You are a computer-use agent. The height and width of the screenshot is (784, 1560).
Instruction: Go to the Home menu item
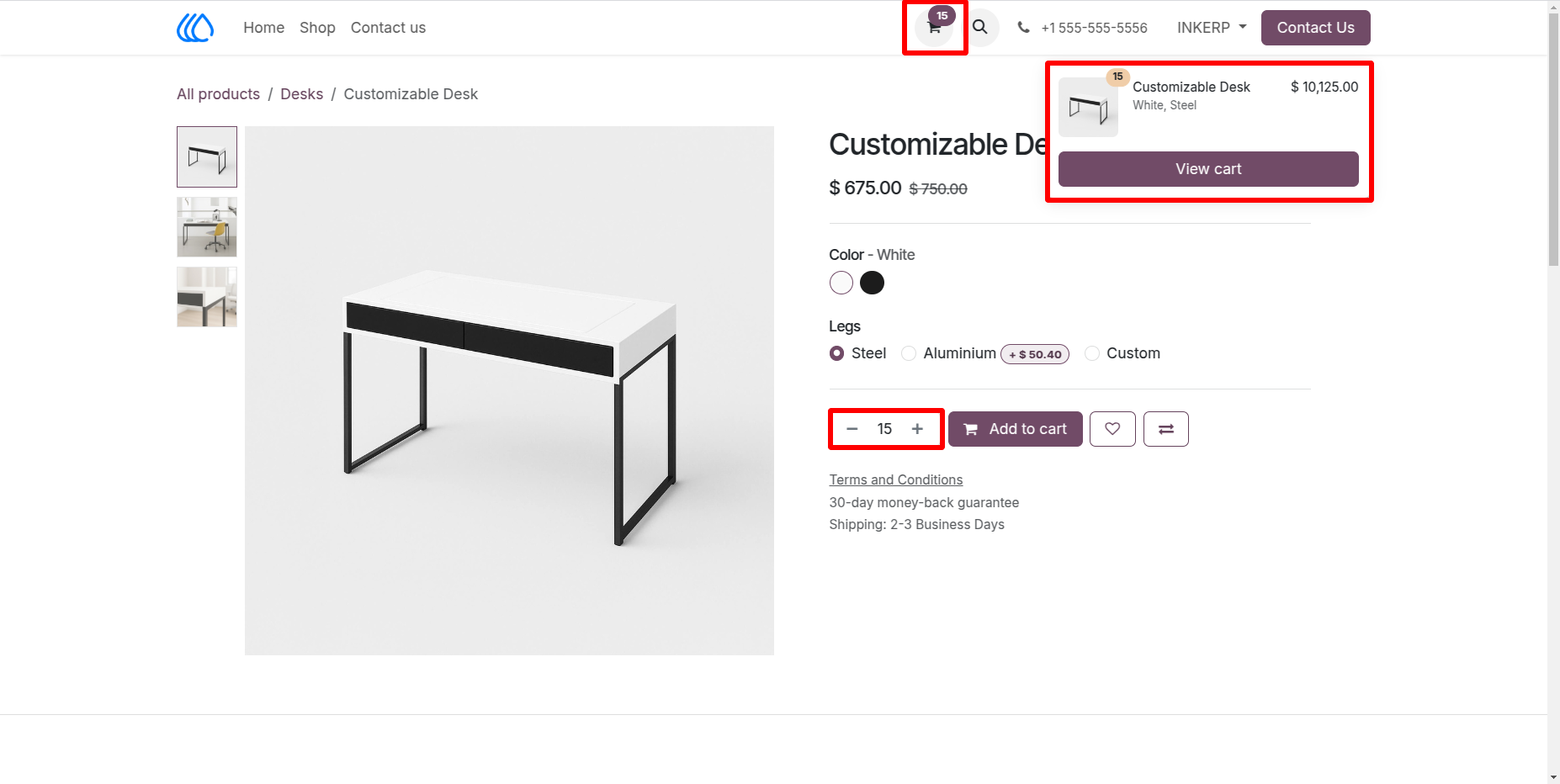tap(264, 28)
